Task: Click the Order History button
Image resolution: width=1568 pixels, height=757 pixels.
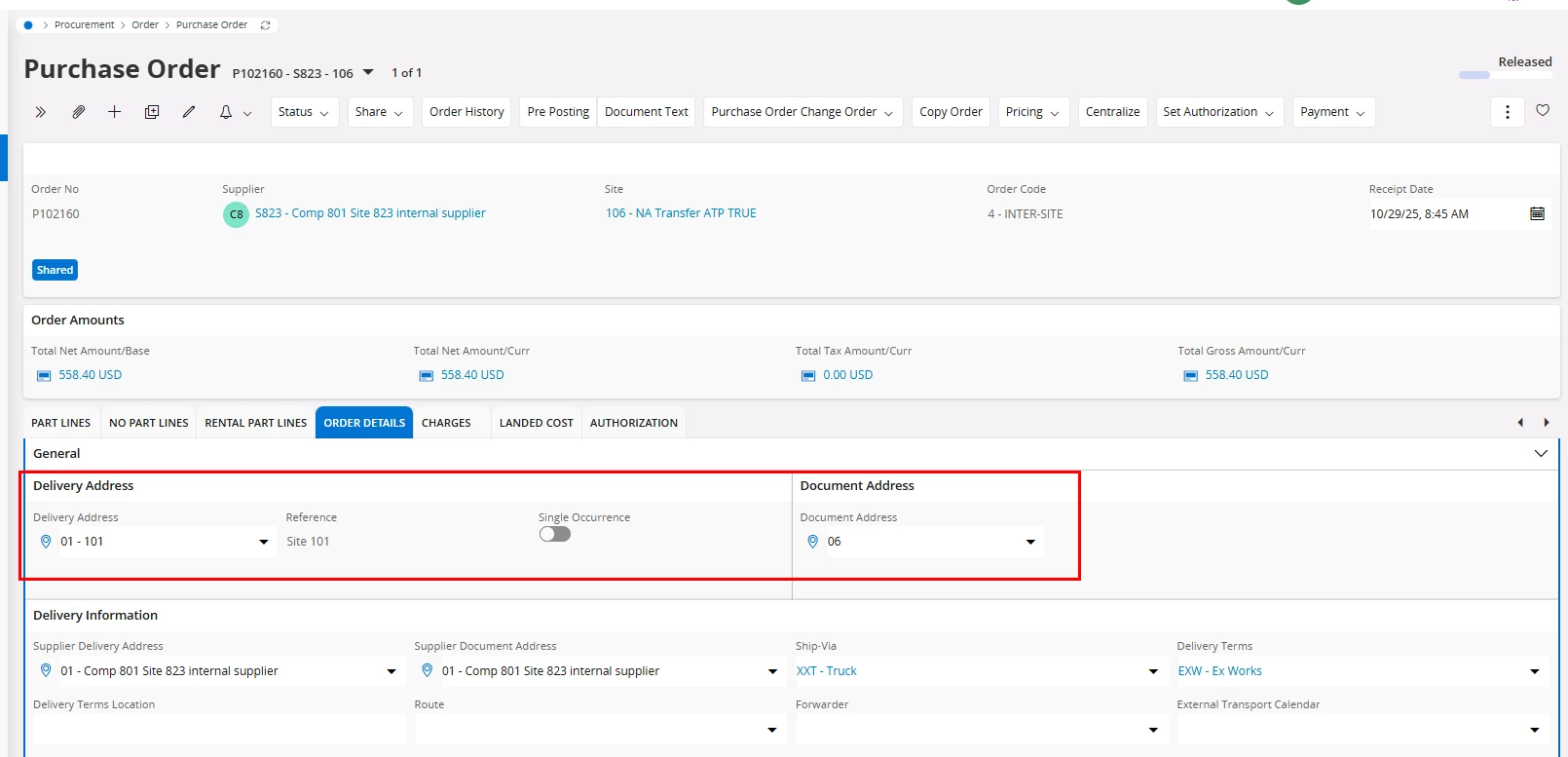Action: tap(467, 112)
